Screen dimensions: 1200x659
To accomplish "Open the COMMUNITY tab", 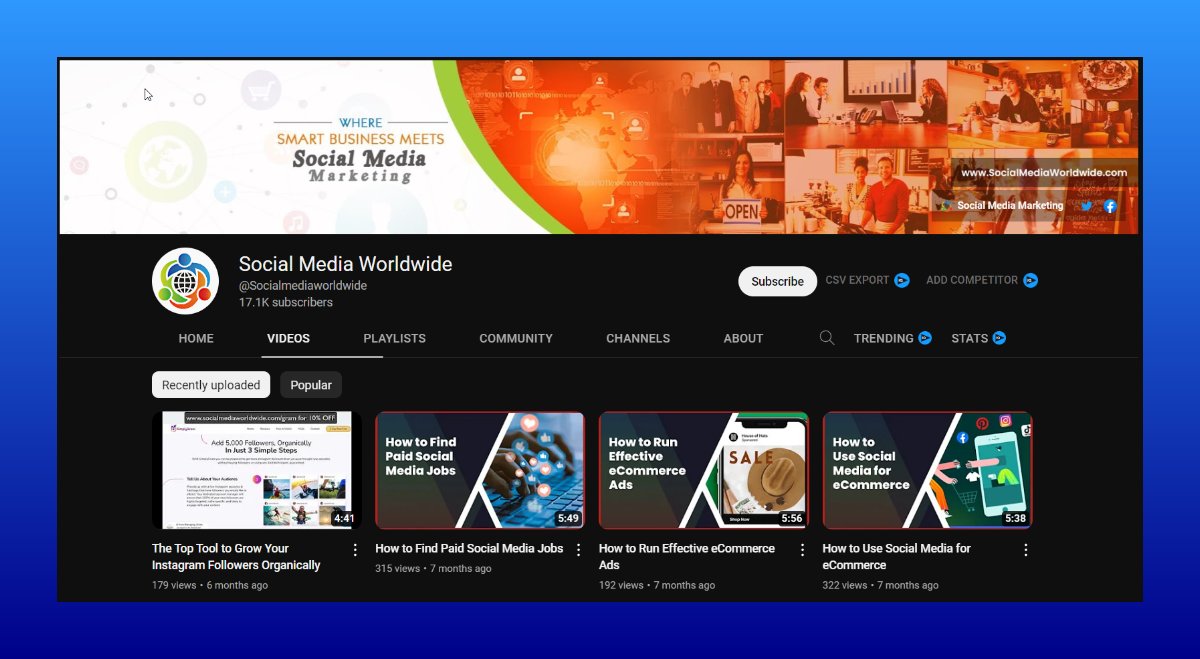I will point(516,338).
